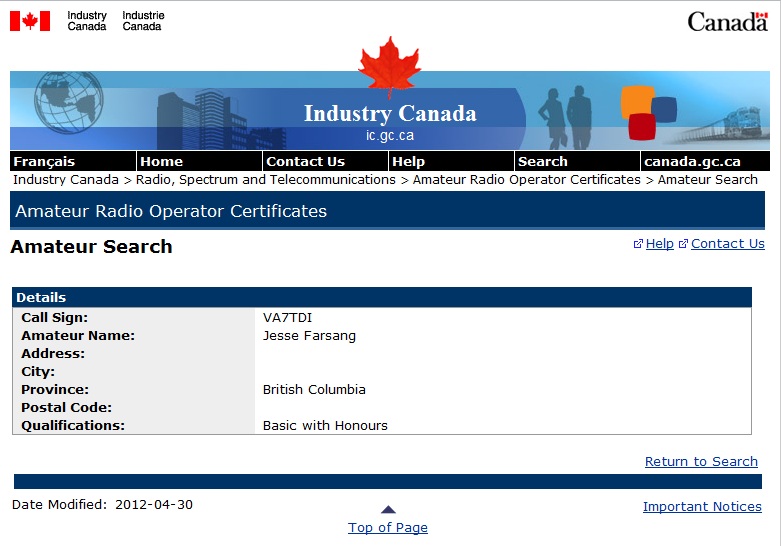Viewport: 781px width, 546px height.
Task: Go to canada.gc.ca menu item
Action: 705,161
